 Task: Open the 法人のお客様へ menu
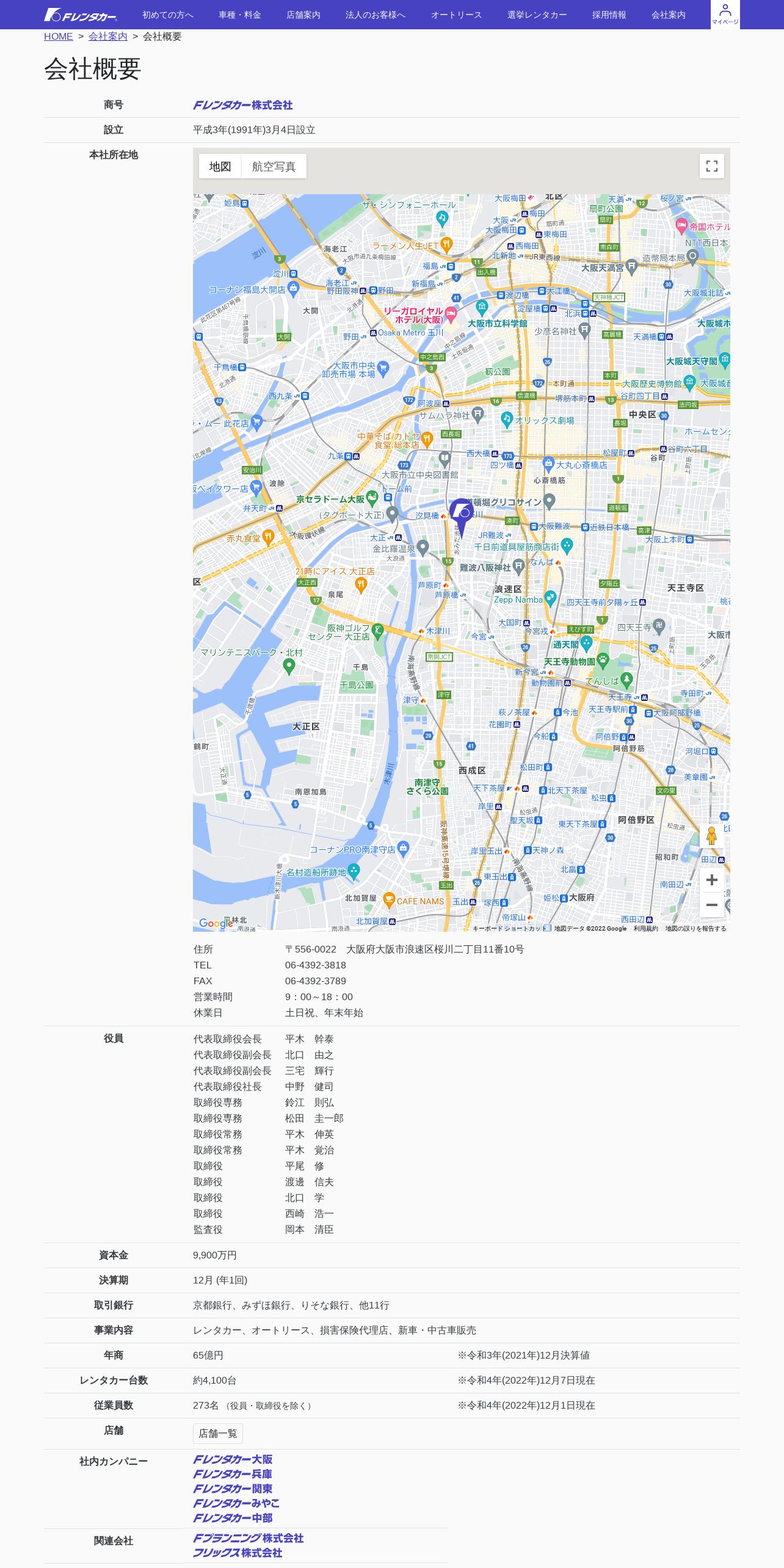tap(376, 15)
